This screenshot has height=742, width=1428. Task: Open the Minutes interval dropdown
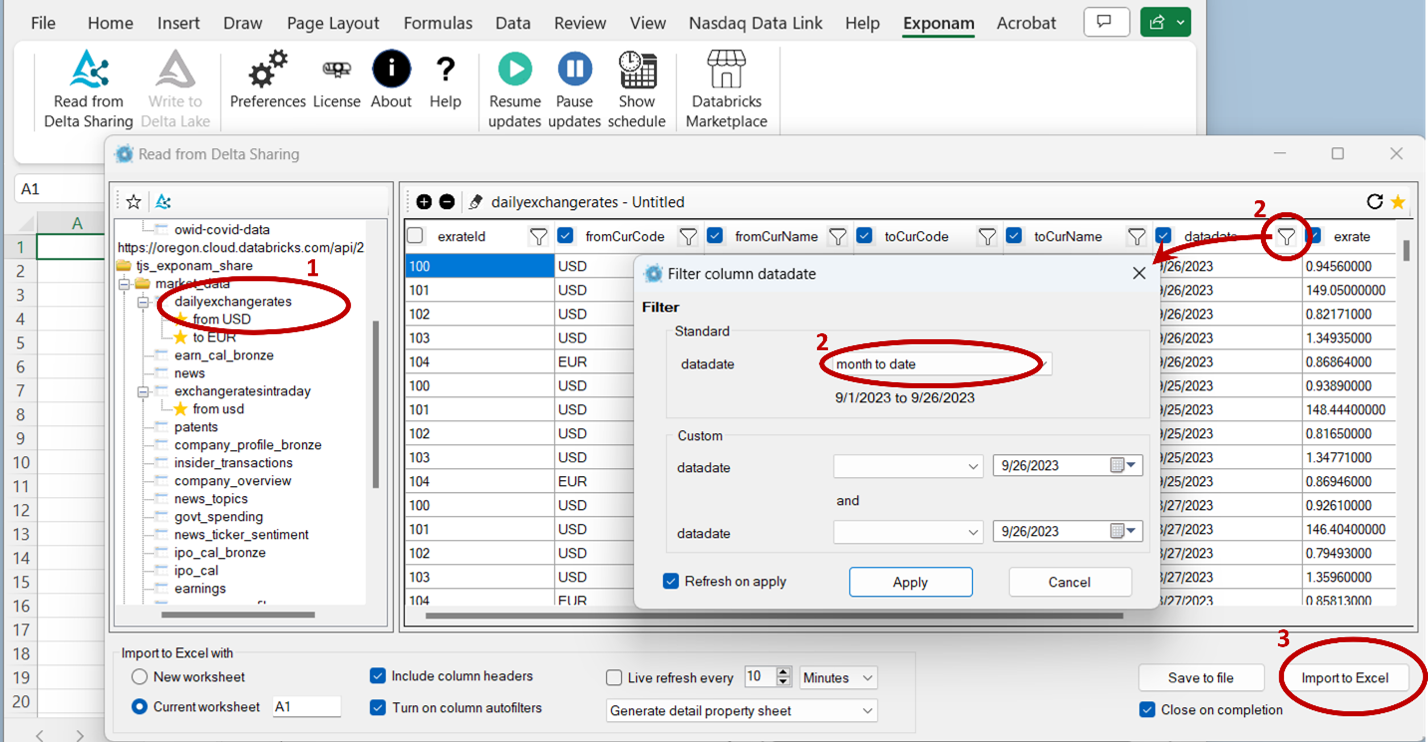pyautogui.click(x=839, y=678)
